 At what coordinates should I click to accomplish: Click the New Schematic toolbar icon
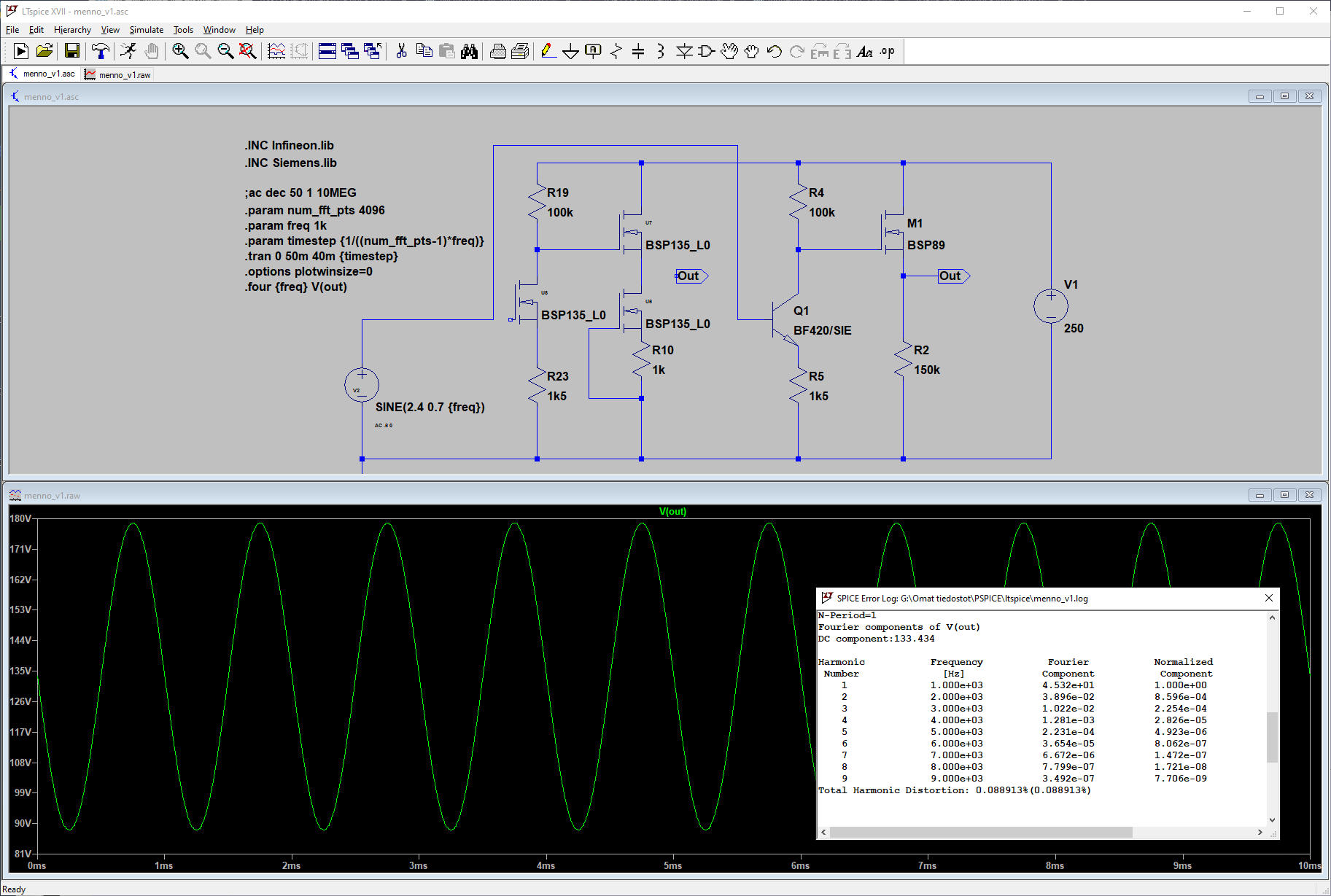tap(21, 51)
